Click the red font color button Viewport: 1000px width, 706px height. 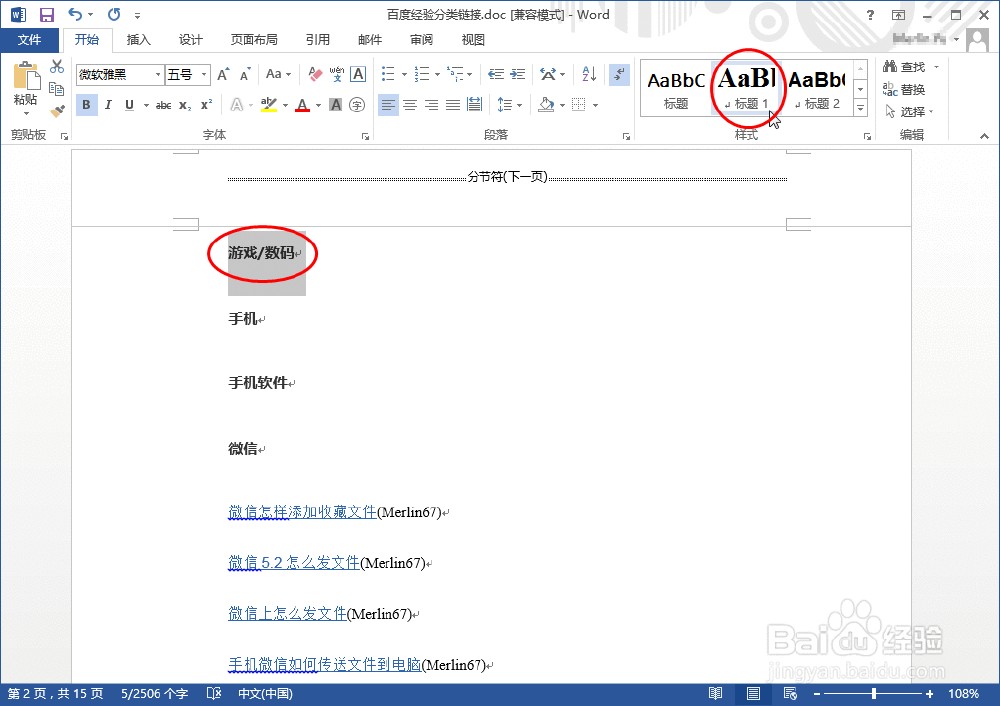[302, 105]
